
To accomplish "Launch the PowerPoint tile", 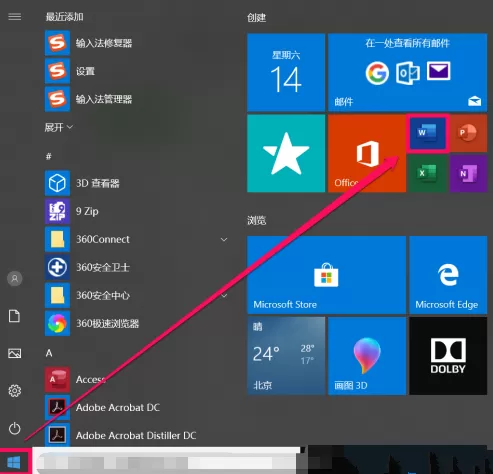I will click(468, 133).
